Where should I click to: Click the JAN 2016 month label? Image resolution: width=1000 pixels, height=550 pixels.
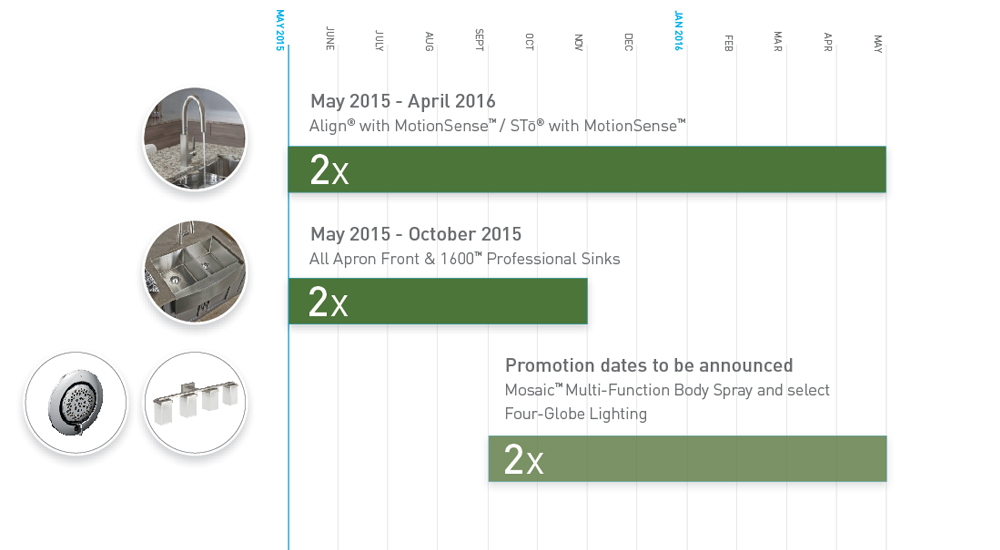click(x=679, y=31)
